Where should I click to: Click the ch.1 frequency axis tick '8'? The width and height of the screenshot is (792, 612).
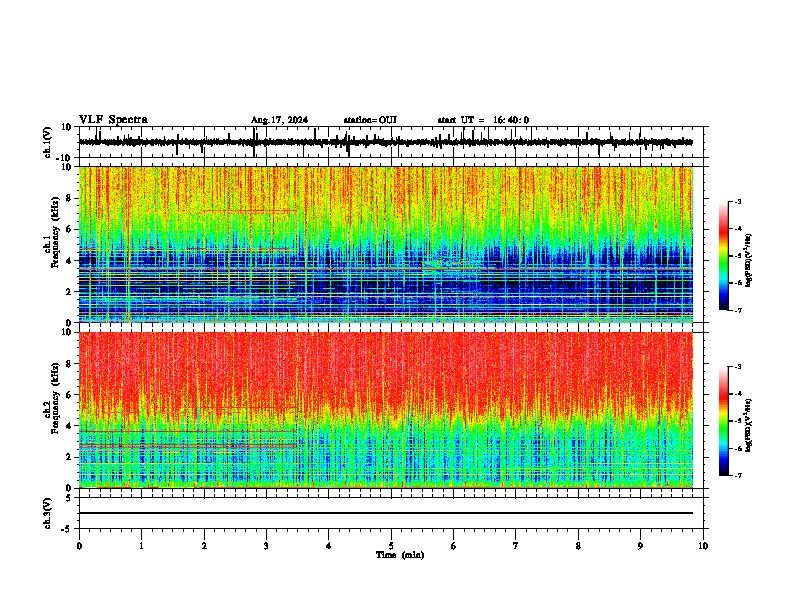[69, 198]
